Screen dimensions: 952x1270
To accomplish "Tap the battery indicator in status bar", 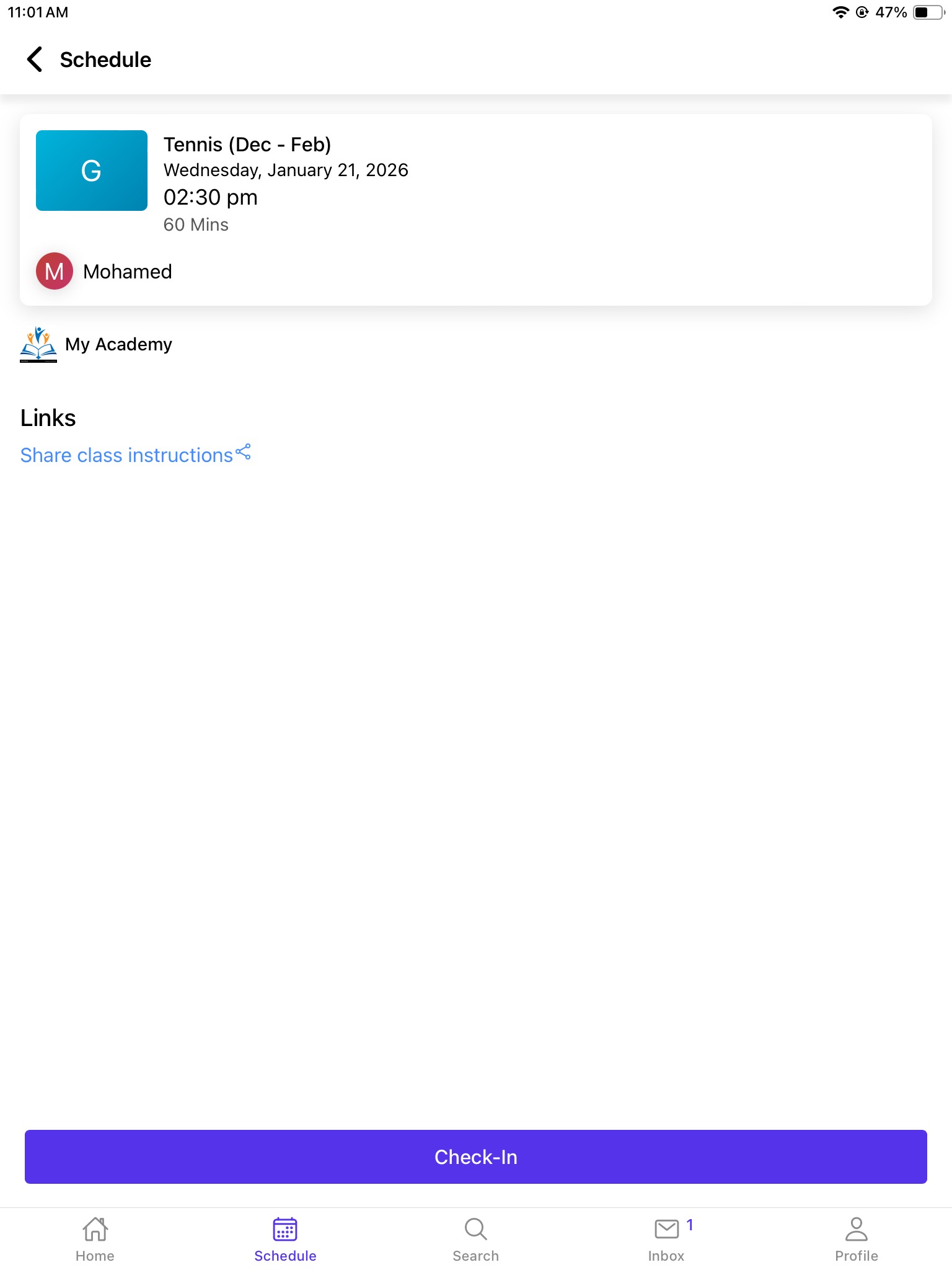I will click(928, 12).
